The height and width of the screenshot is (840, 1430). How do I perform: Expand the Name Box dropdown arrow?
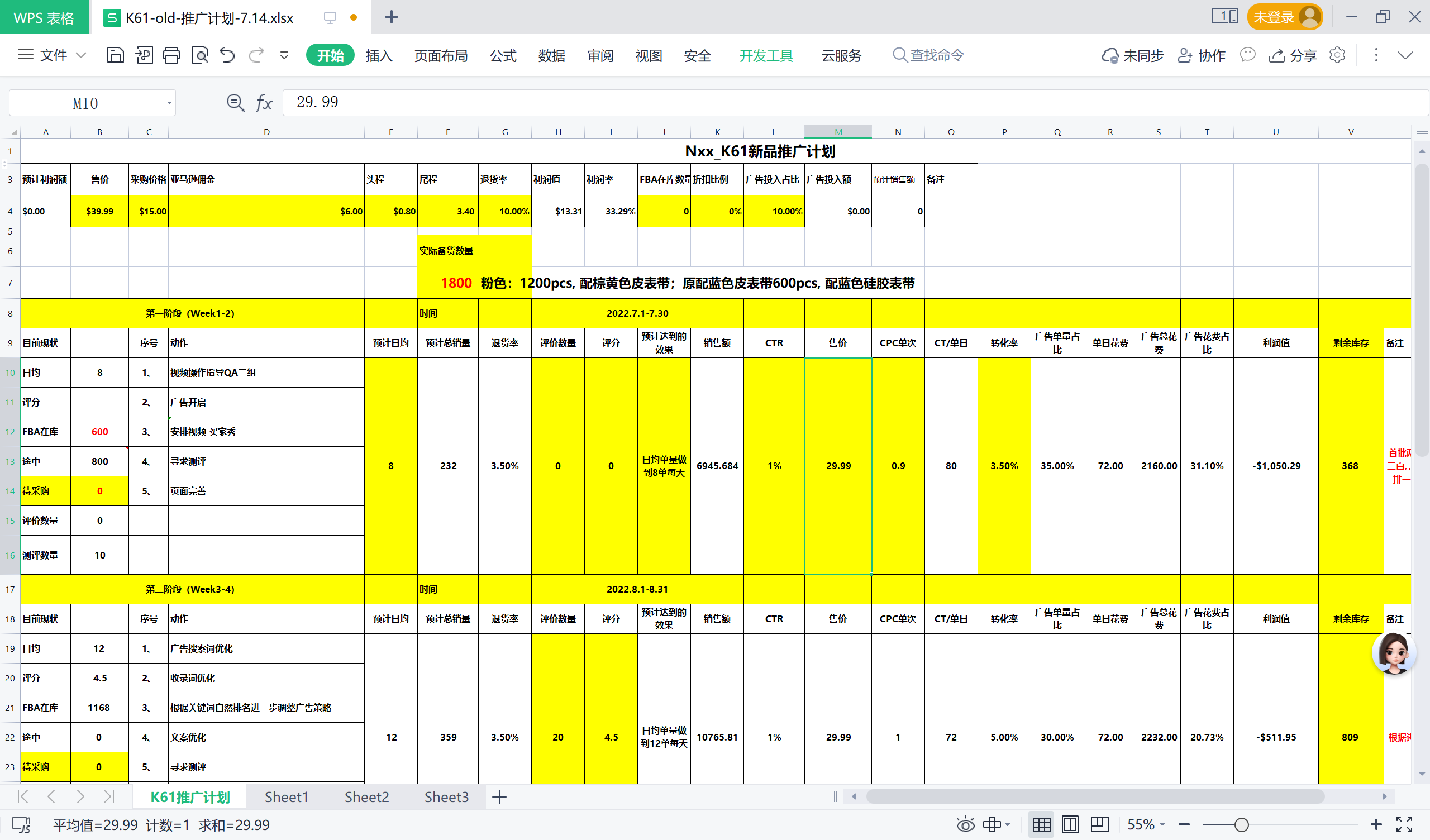(169, 103)
